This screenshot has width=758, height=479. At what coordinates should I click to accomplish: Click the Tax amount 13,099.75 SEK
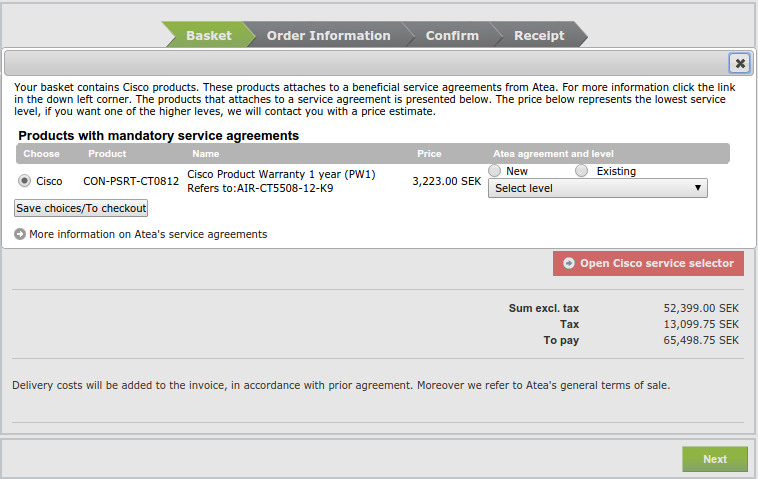[701, 324]
